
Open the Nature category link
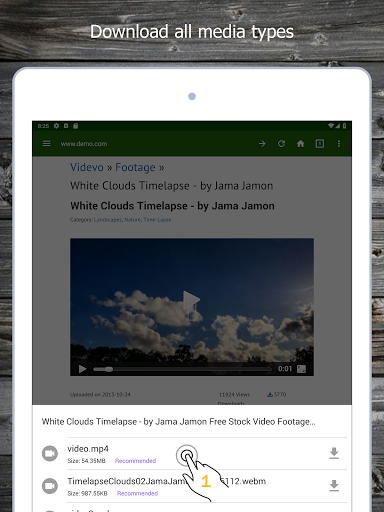click(x=133, y=220)
